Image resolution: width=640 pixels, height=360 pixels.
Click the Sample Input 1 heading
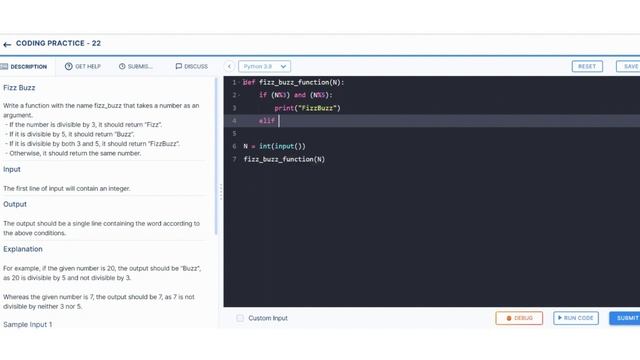coord(28,324)
